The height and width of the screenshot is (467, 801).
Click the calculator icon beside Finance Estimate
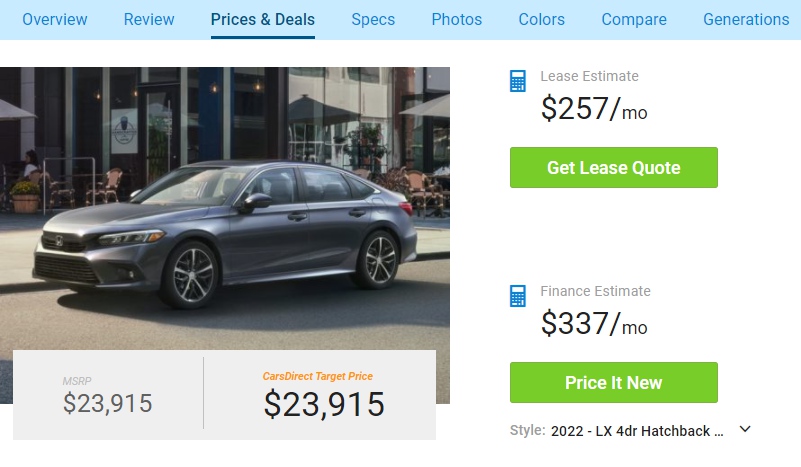tap(518, 296)
